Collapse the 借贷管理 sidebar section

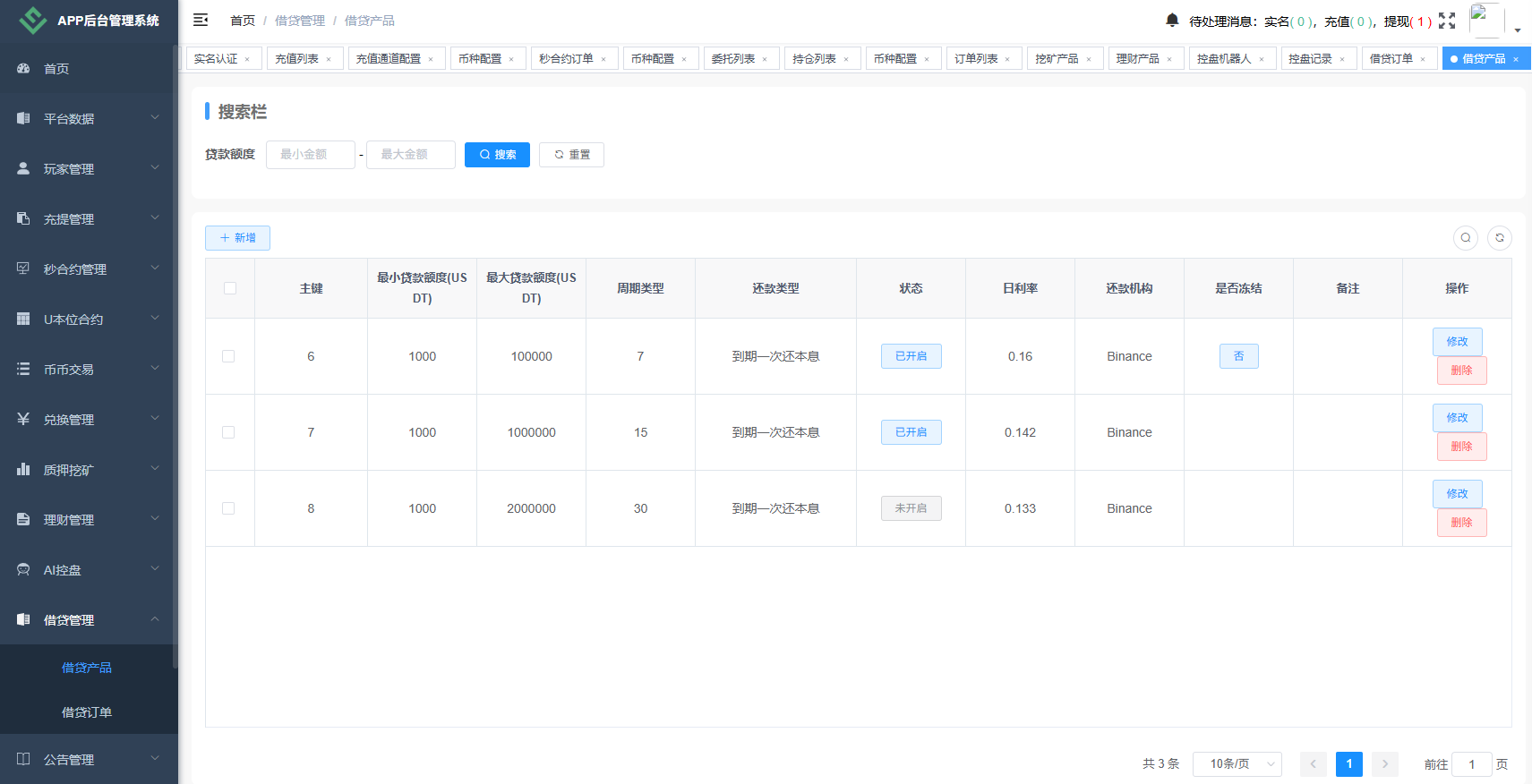(x=88, y=619)
